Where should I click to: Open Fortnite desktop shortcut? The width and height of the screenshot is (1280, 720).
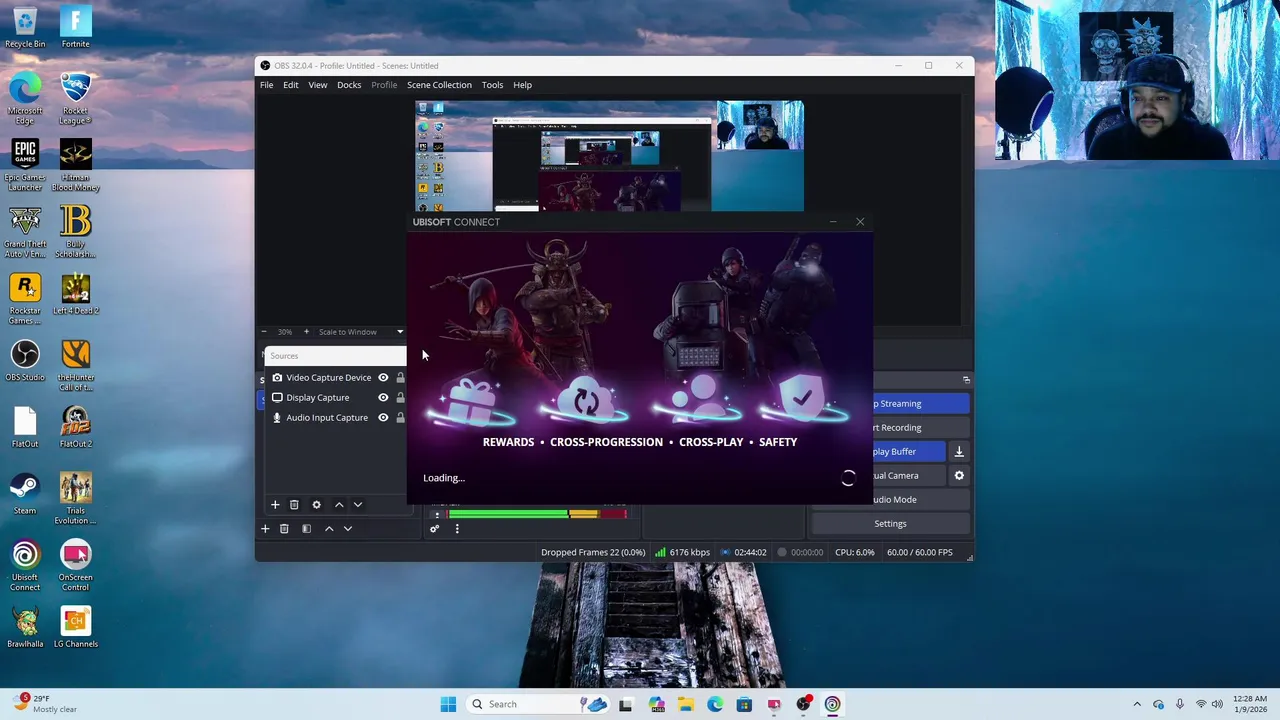click(x=75, y=27)
